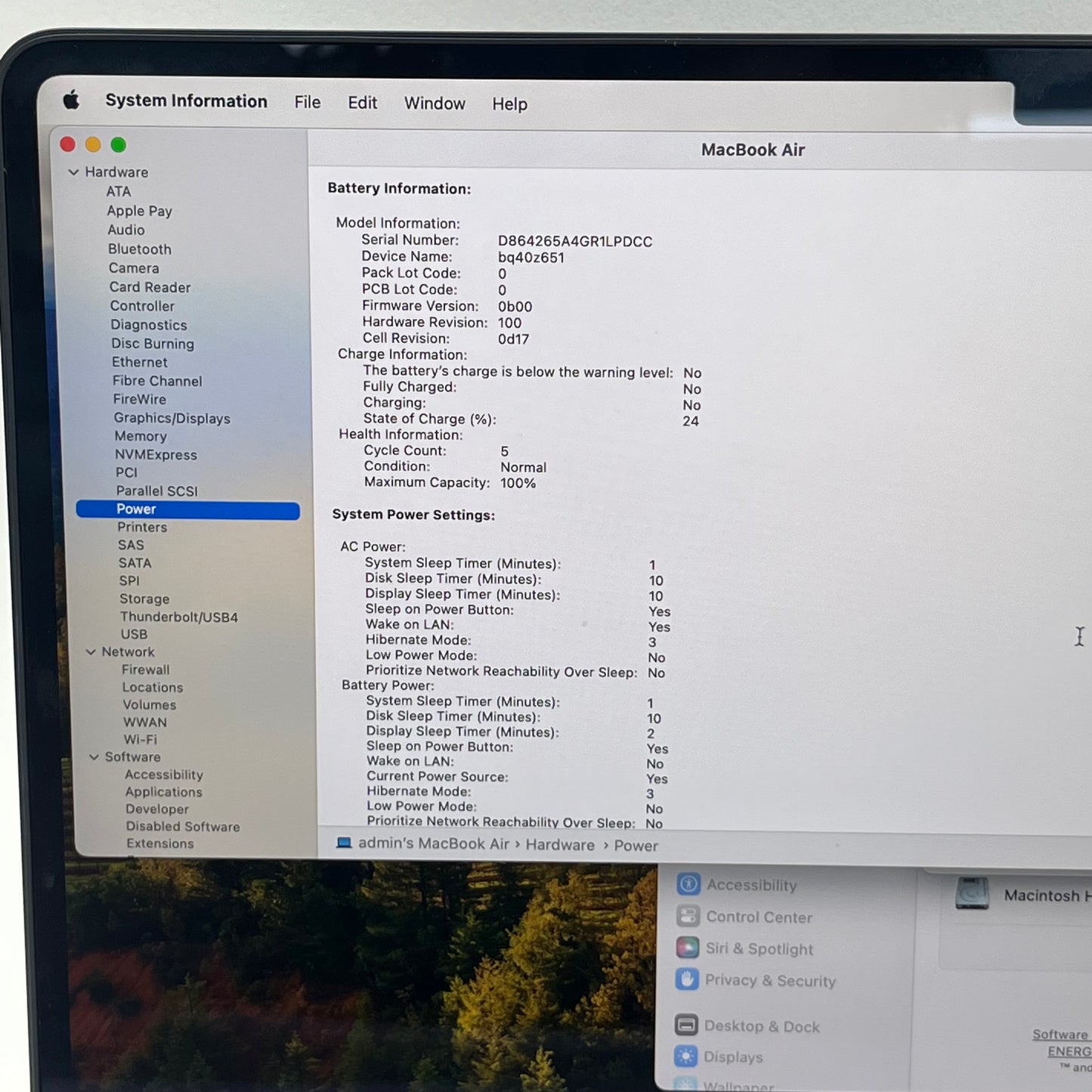Screen dimensions: 1092x1092
Task: Select Developer under Software
Action: click(x=157, y=809)
